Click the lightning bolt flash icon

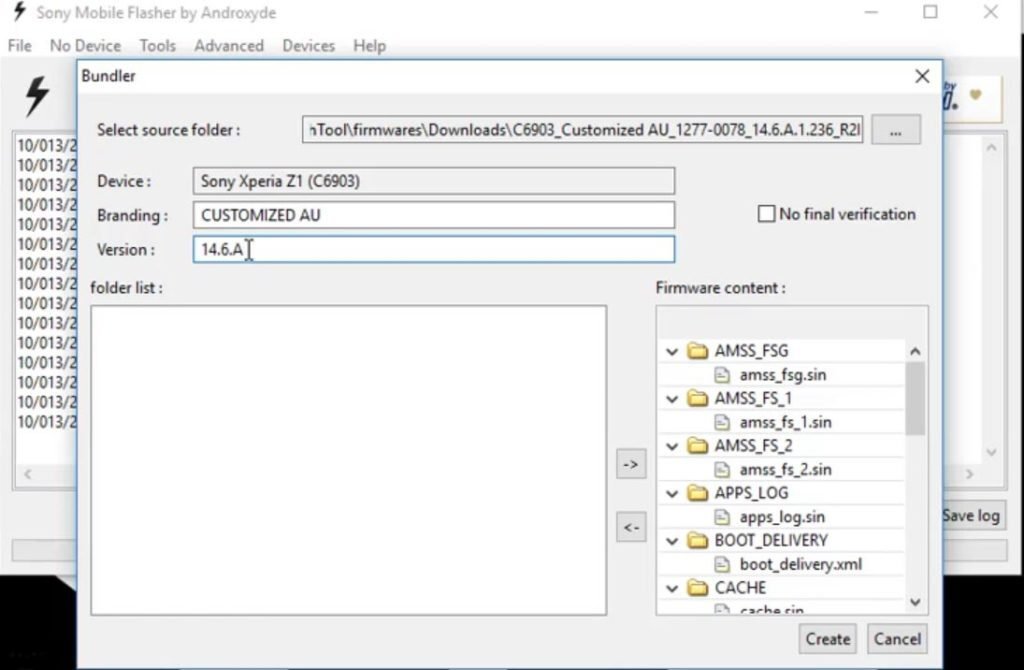pyautogui.click(x=37, y=97)
